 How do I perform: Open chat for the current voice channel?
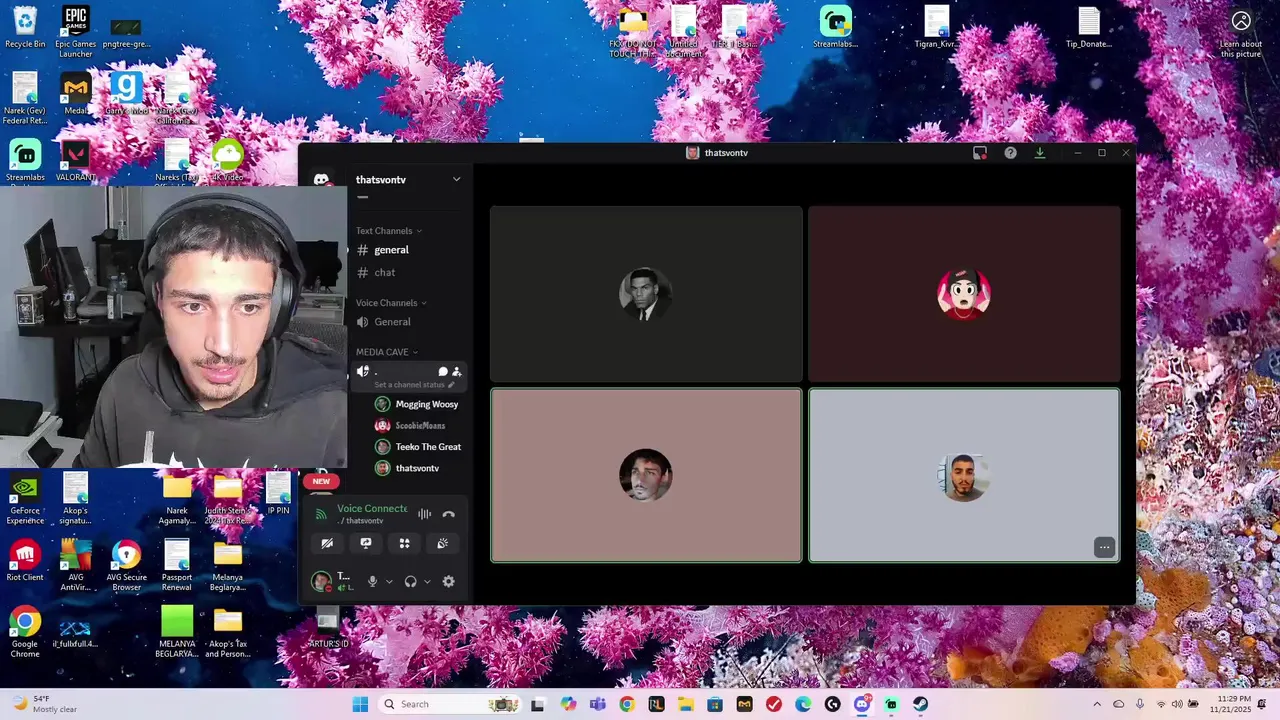[443, 371]
